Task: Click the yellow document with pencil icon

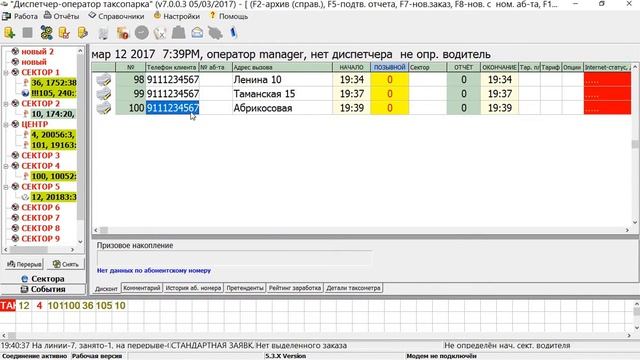Action: [83, 33]
